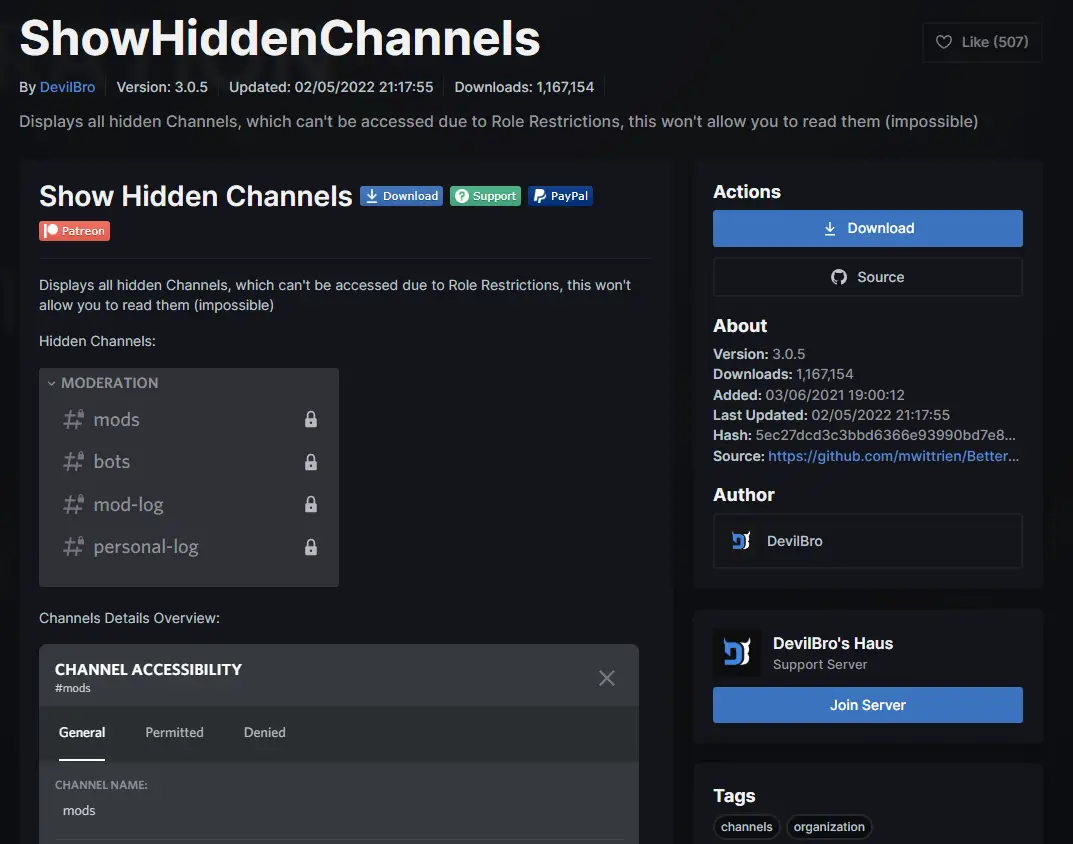Image resolution: width=1073 pixels, height=844 pixels.
Task: Collapse the MODERATION category
Action: (x=103, y=383)
